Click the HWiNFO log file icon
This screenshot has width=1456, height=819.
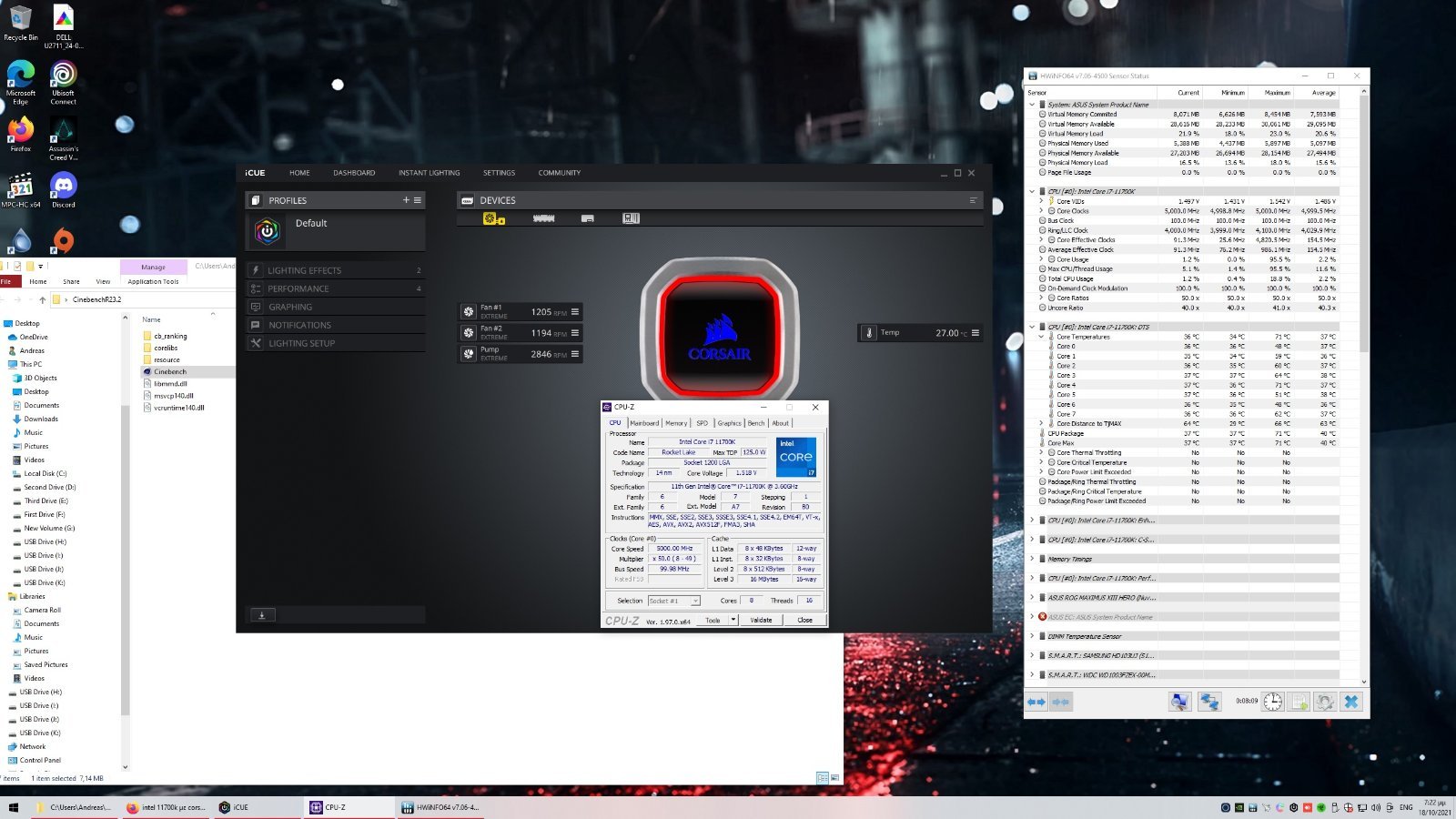tap(1299, 702)
